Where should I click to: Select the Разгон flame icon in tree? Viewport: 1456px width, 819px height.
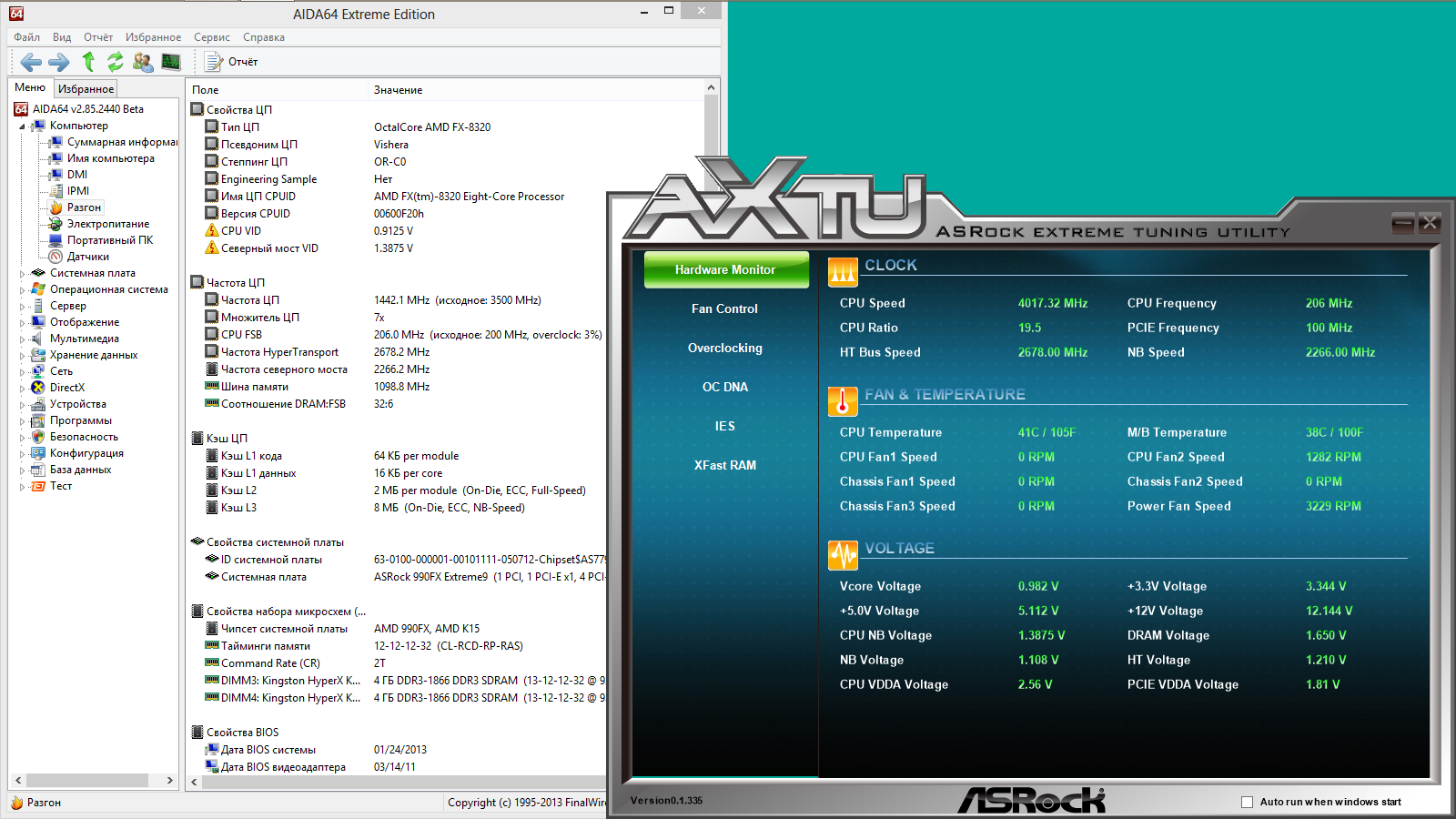(56, 207)
